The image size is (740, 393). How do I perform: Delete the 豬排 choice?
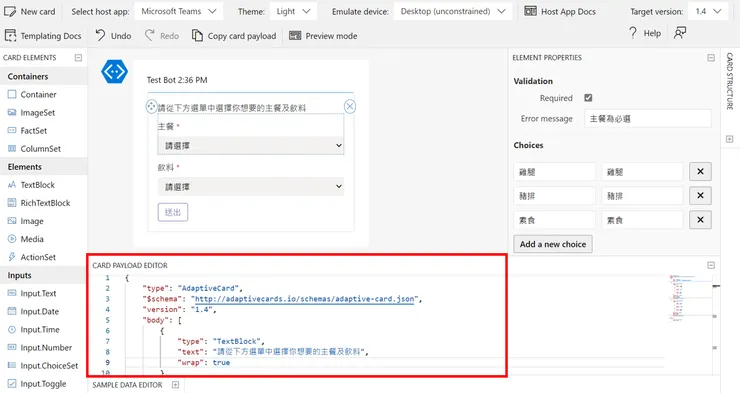coord(700,195)
